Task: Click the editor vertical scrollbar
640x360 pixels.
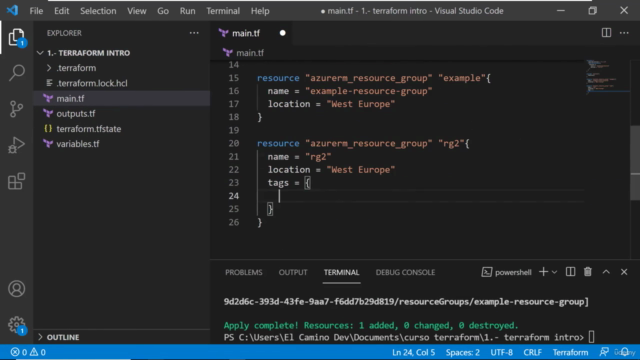Action: pyautogui.click(x=635, y=162)
